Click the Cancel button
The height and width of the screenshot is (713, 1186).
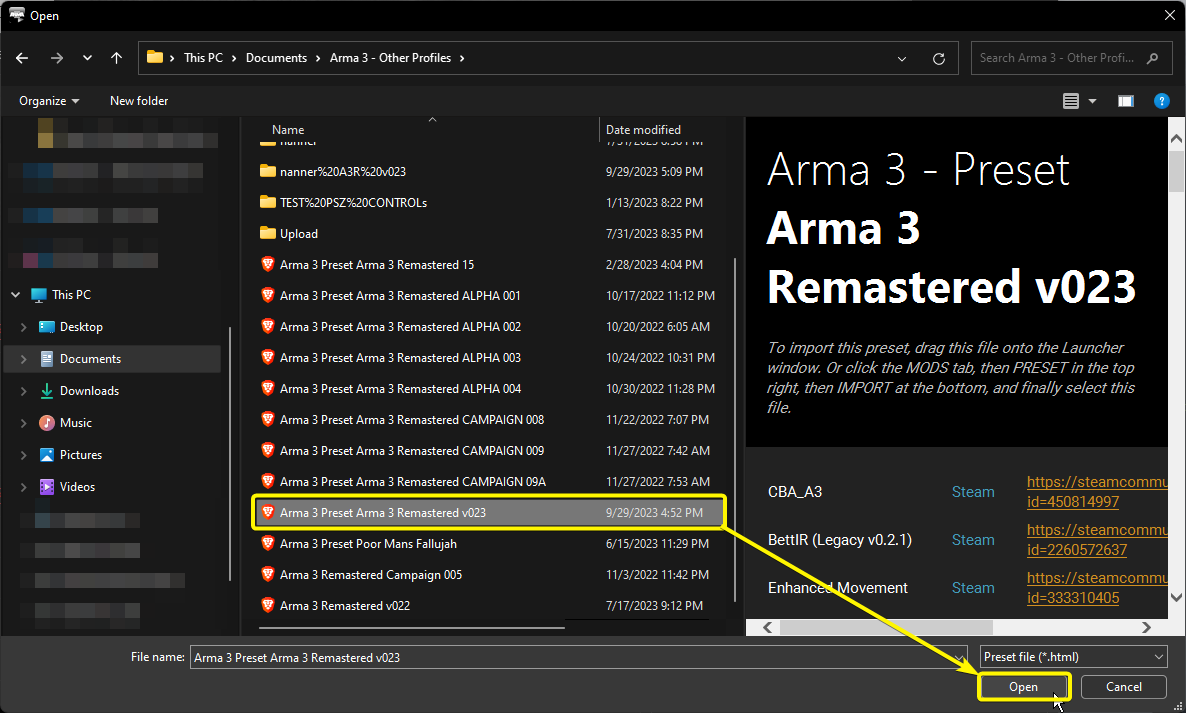1123,687
